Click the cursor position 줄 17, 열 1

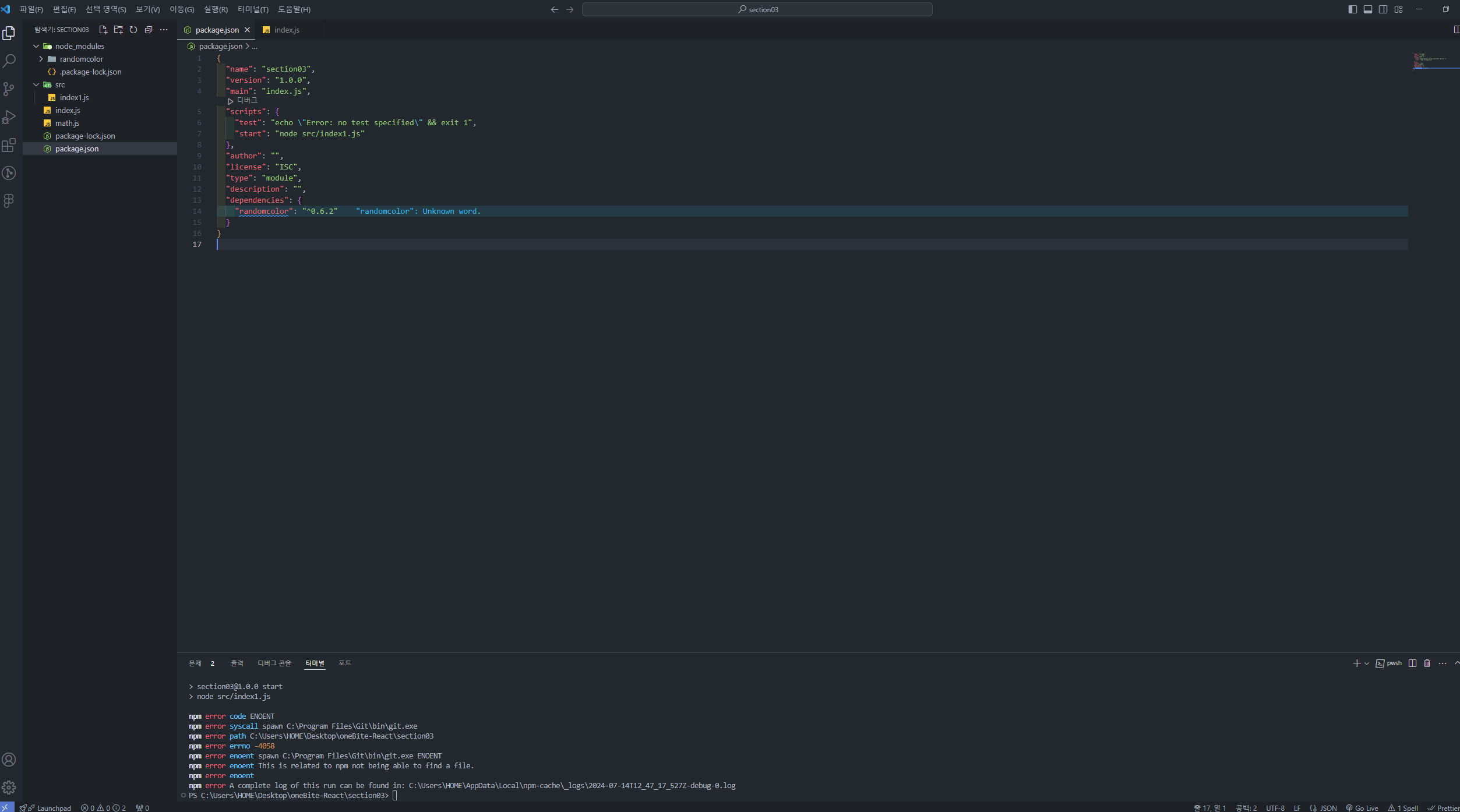pos(1209,807)
